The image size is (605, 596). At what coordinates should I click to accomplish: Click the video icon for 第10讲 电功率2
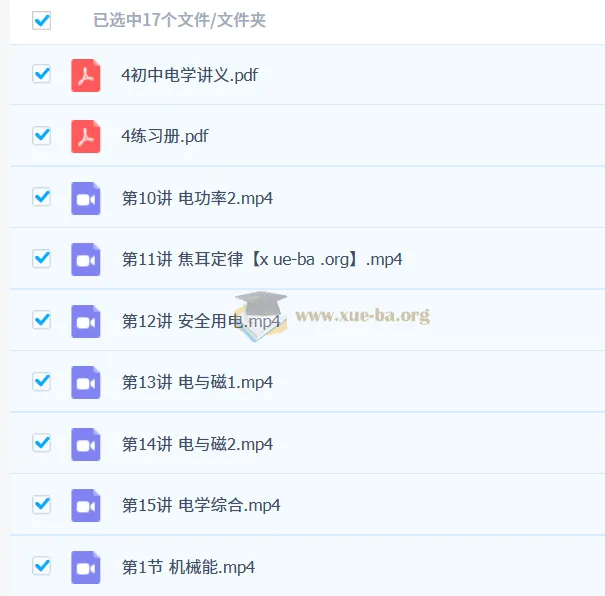pyautogui.click(x=86, y=198)
